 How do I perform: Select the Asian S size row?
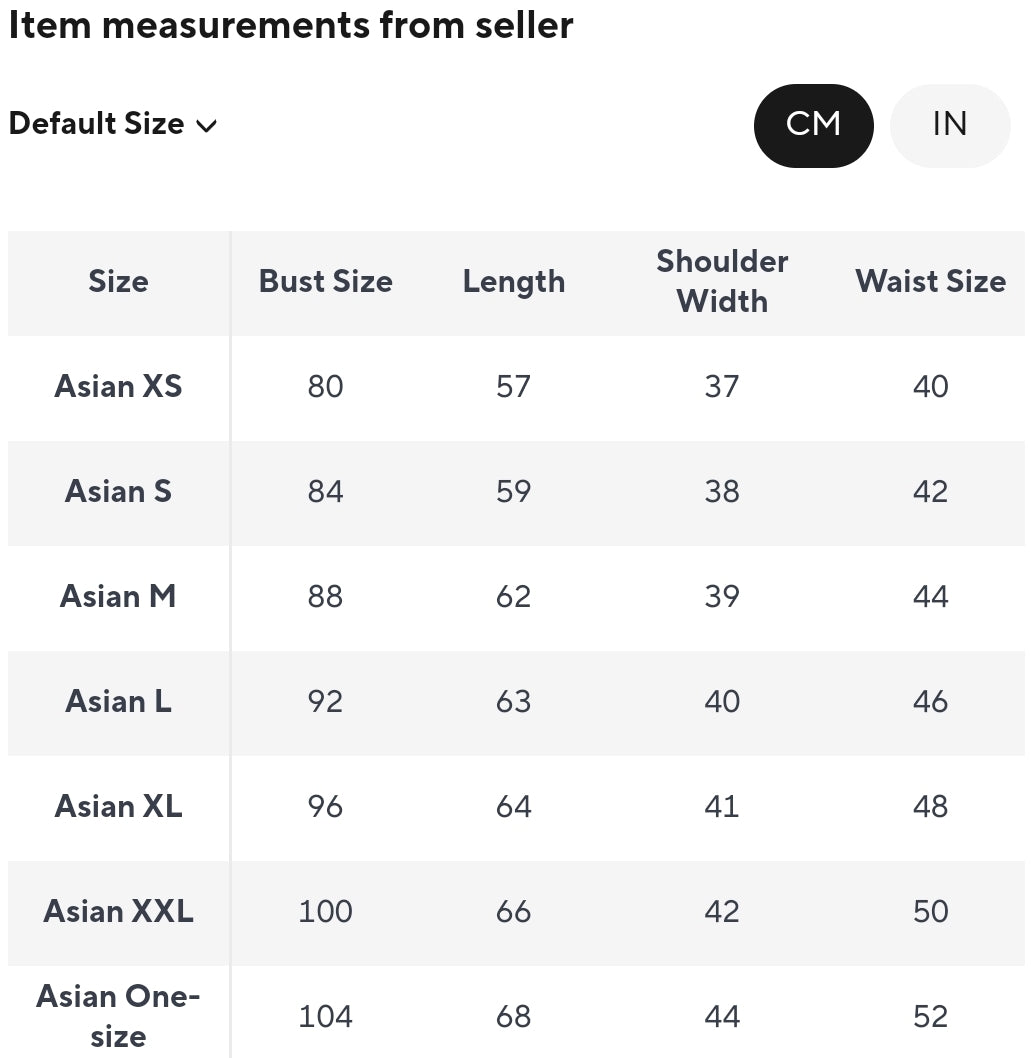click(516, 493)
